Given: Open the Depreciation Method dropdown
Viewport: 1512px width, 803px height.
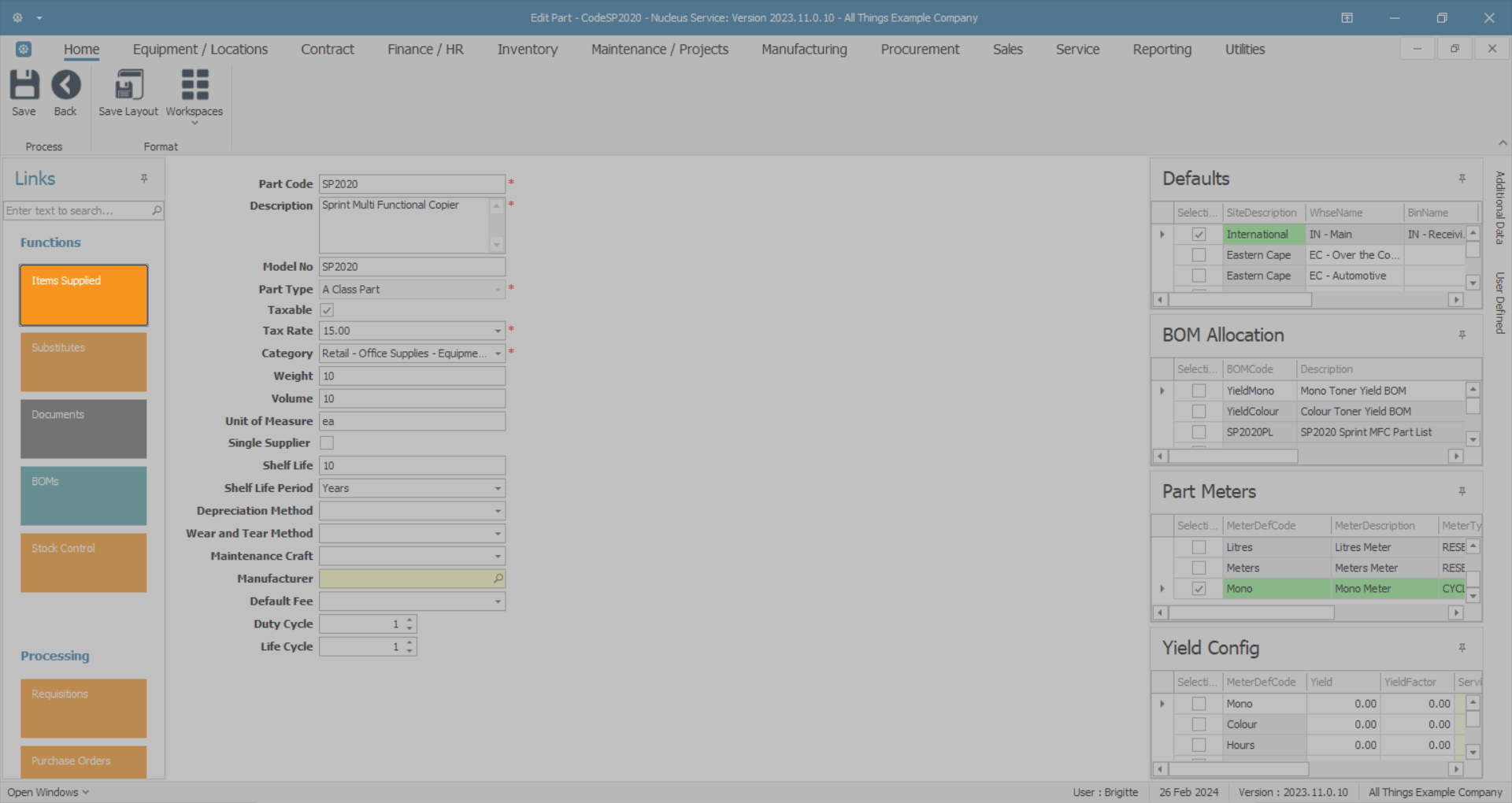Looking at the screenshot, I should tap(498, 511).
